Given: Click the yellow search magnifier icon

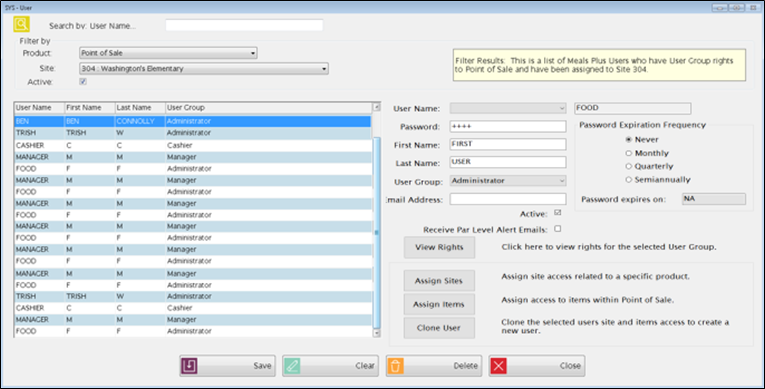Looking at the screenshot, I should 21,24.
